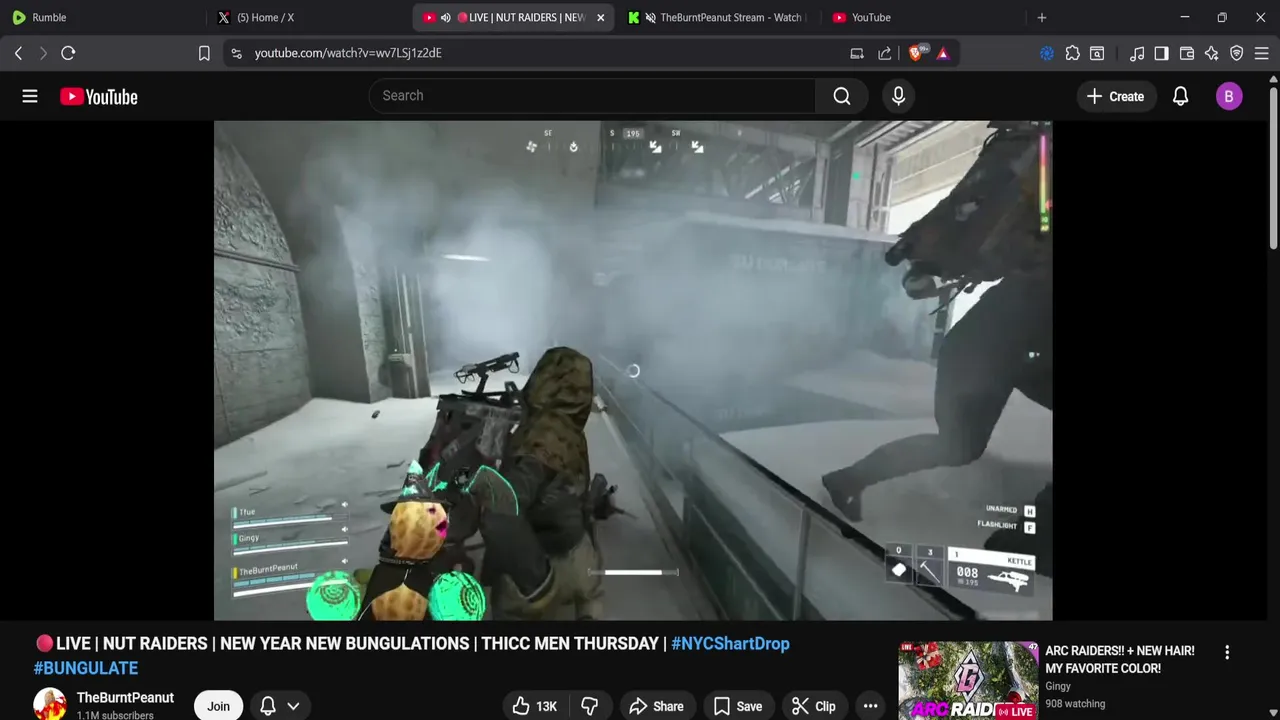This screenshot has height=720, width=1280.
Task: Bookmark this page in address bar
Action: 204,53
